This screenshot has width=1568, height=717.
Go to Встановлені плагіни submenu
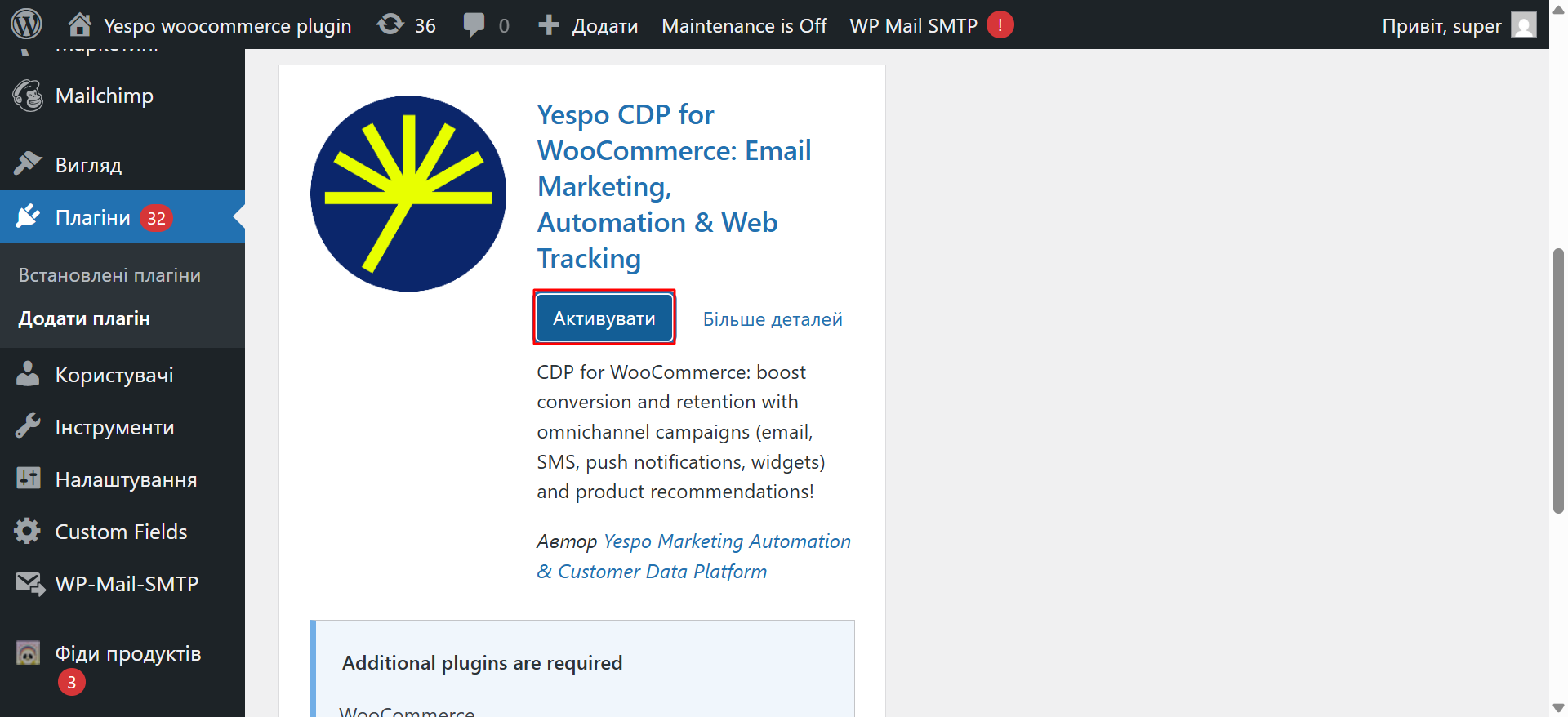pos(109,275)
